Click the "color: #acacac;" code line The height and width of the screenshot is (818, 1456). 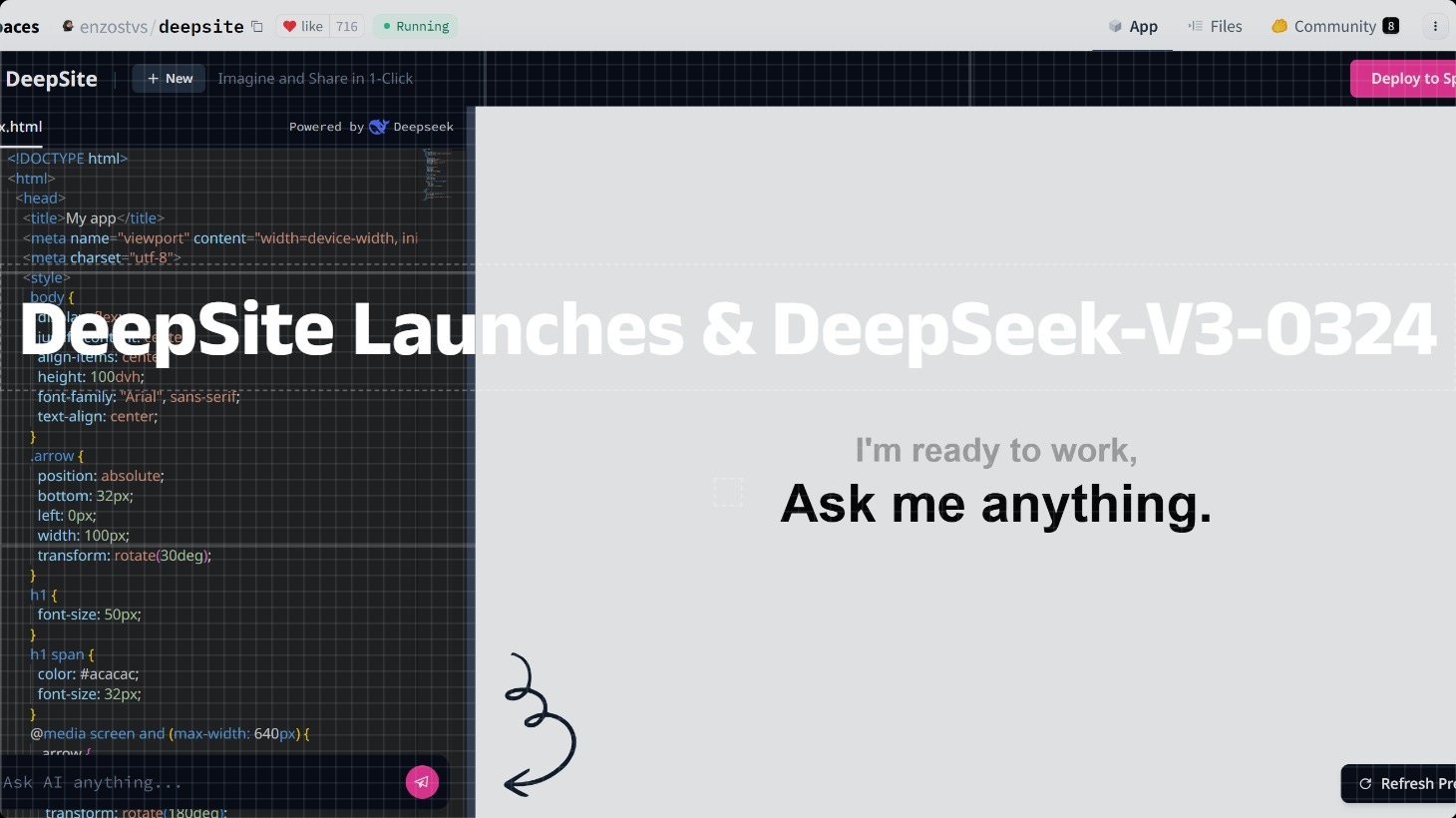pos(88,674)
